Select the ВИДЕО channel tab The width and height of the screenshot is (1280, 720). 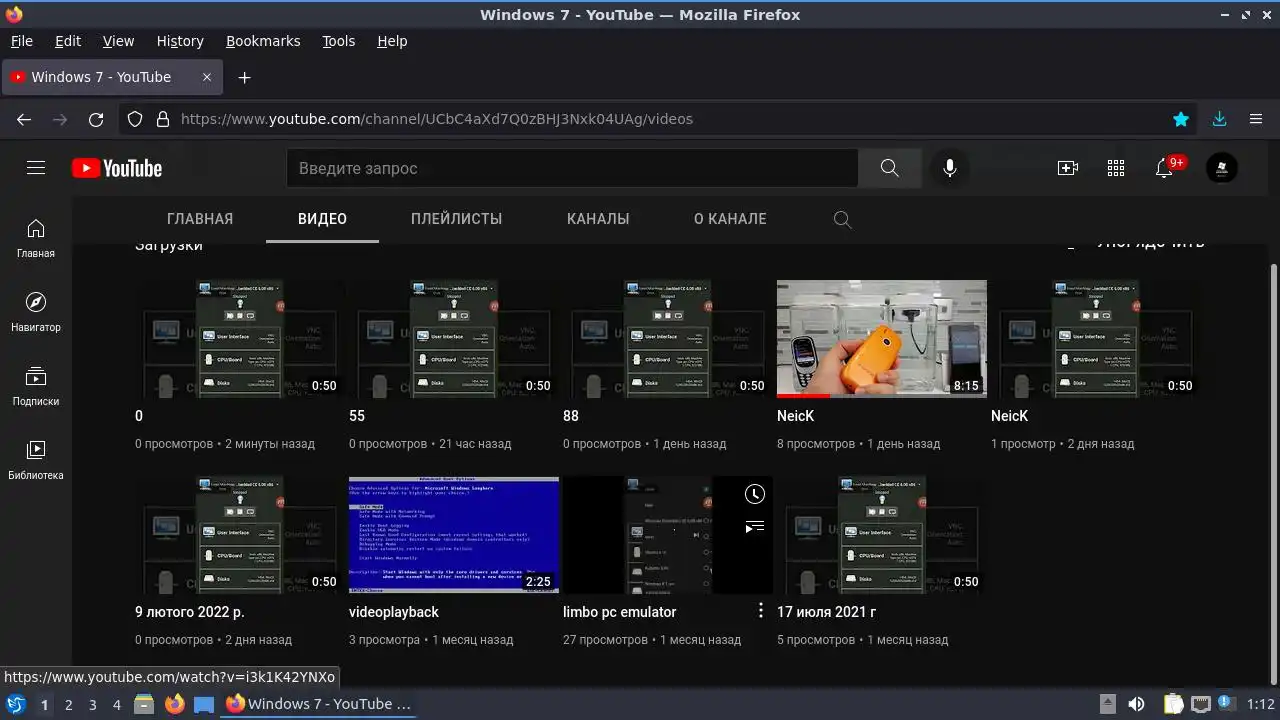322,219
